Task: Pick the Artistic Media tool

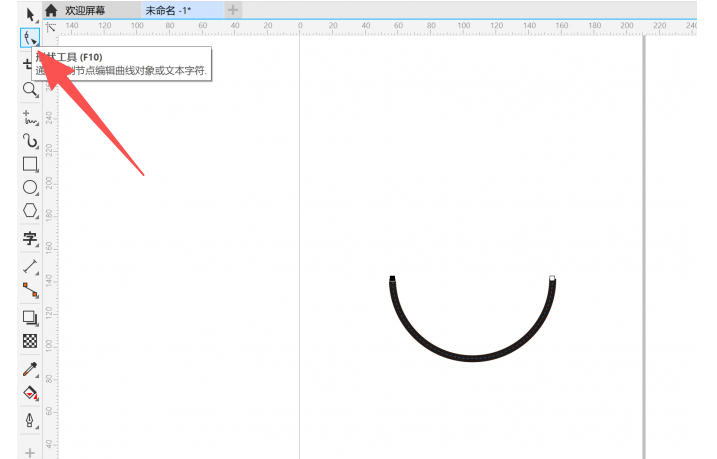Action: coord(30,141)
